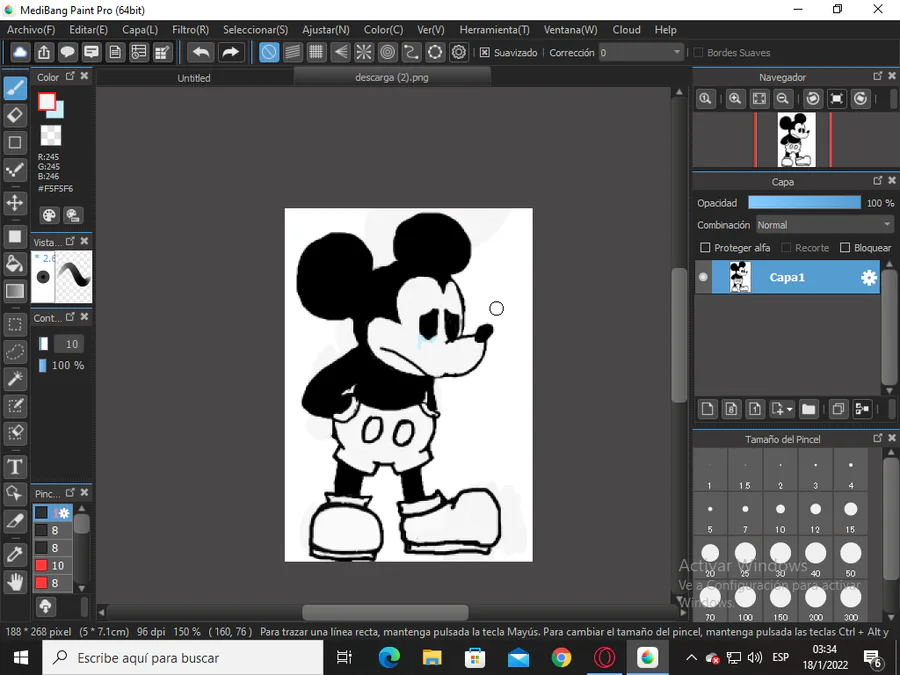
Task: Select the Brush tool
Action: [x=15, y=88]
